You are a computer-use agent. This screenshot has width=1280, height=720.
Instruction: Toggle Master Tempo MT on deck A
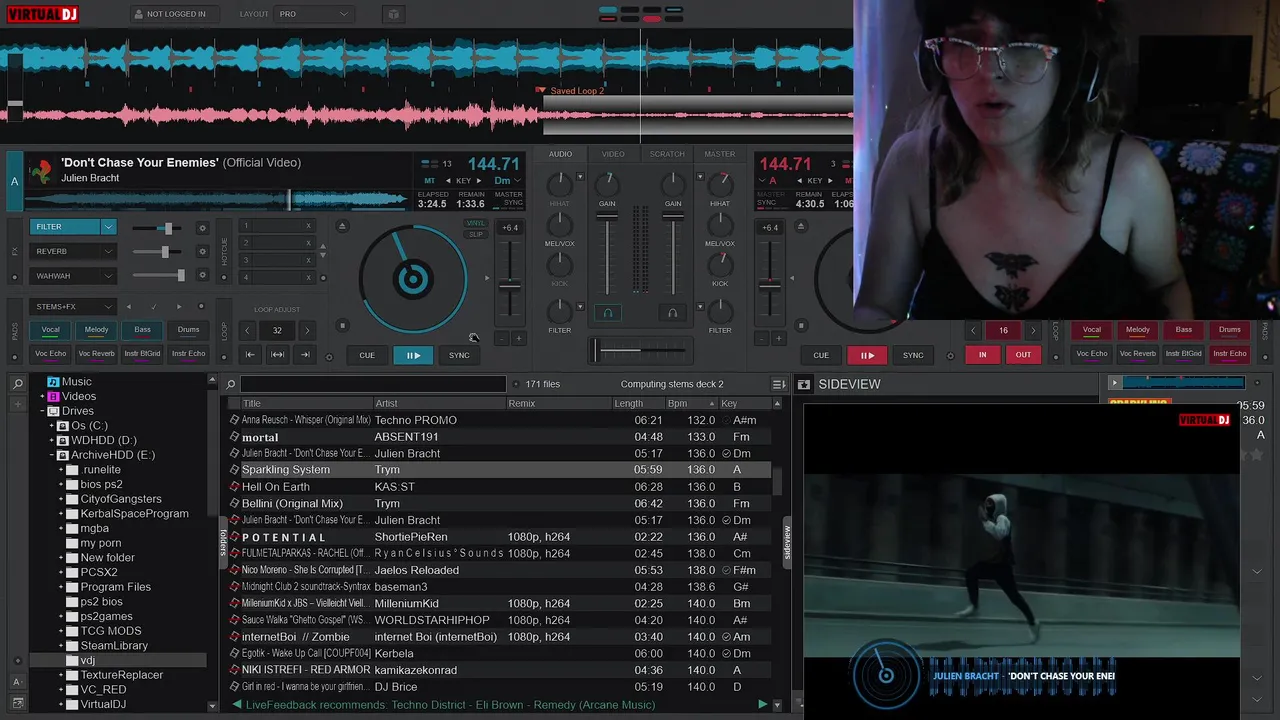(430, 181)
